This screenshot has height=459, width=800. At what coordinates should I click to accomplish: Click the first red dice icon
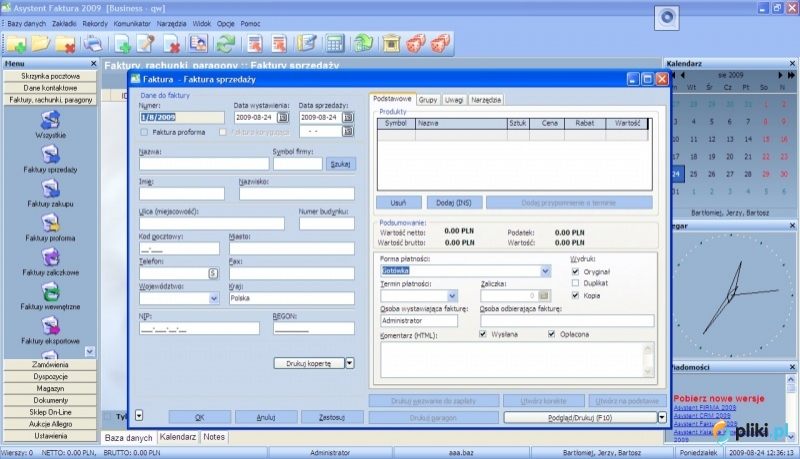point(415,44)
